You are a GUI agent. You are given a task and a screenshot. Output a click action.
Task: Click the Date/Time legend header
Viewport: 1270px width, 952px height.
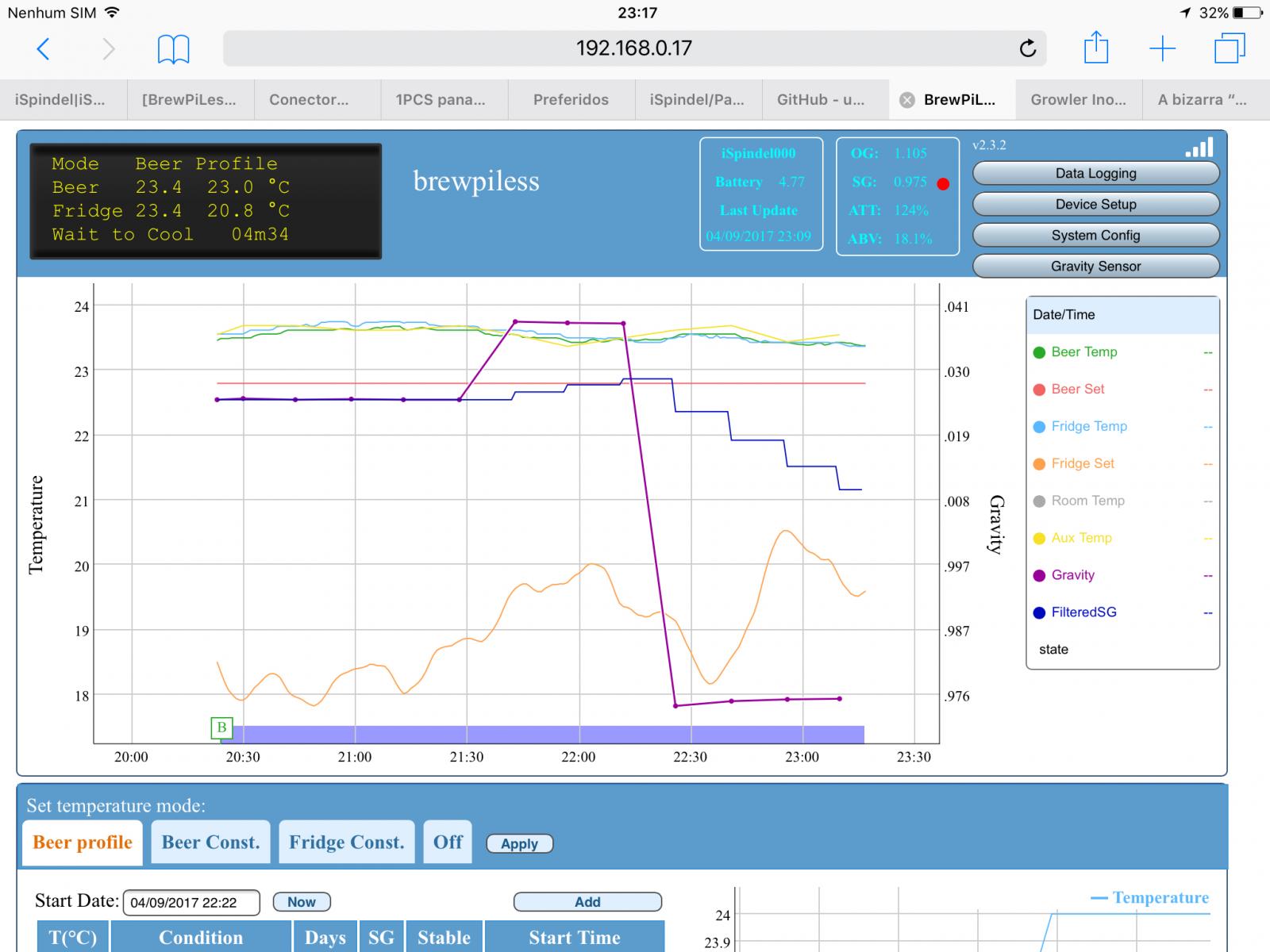[1122, 315]
